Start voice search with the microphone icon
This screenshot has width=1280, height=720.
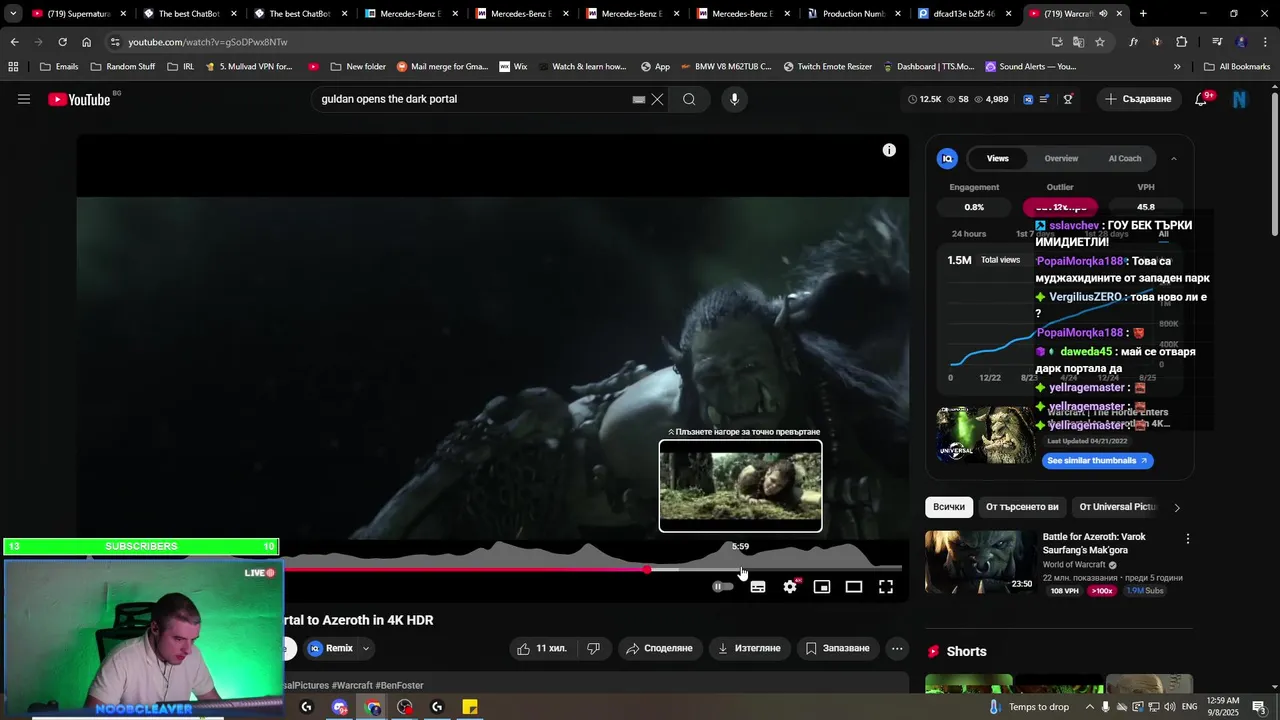click(734, 99)
